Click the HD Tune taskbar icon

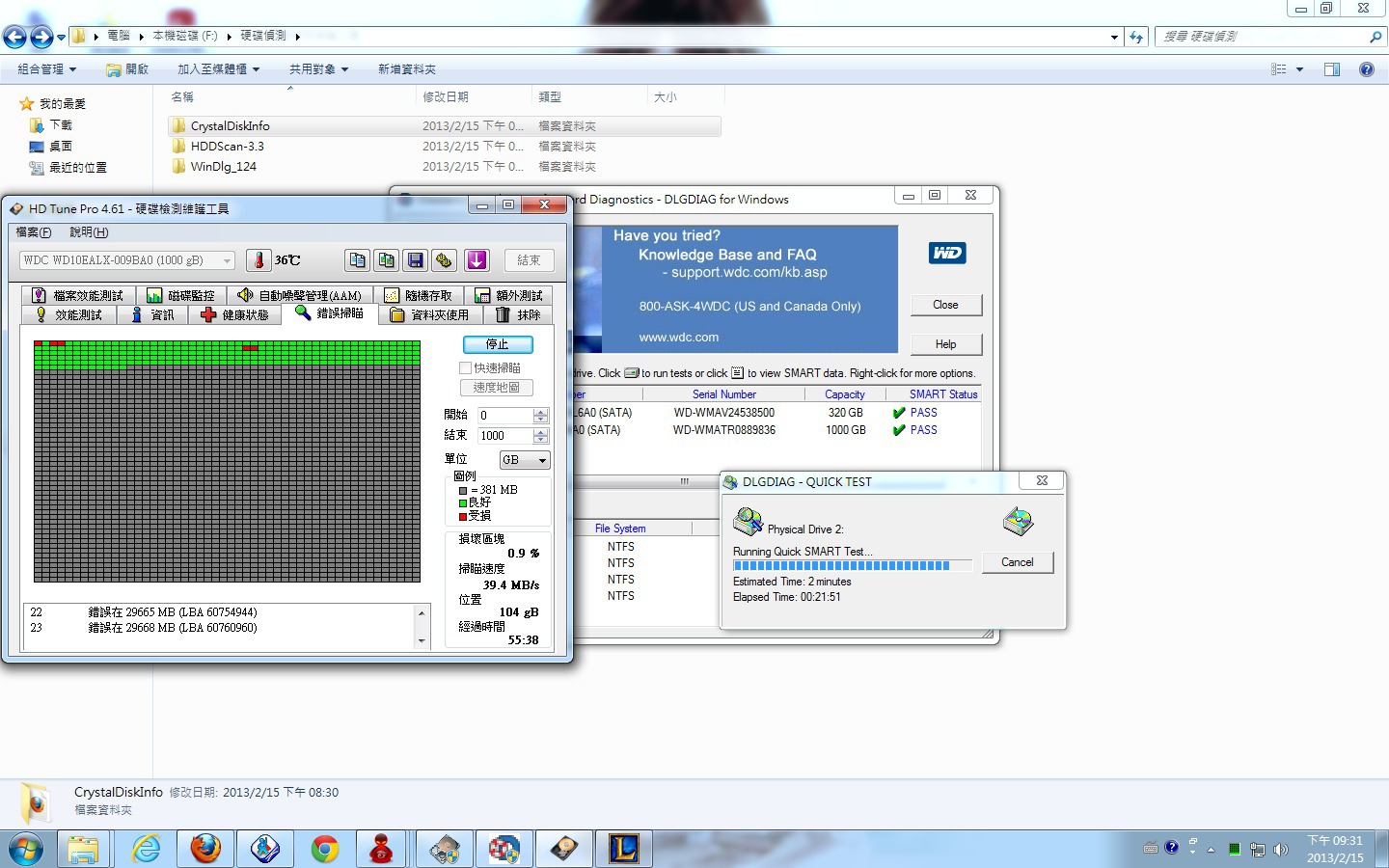[564, 849]
